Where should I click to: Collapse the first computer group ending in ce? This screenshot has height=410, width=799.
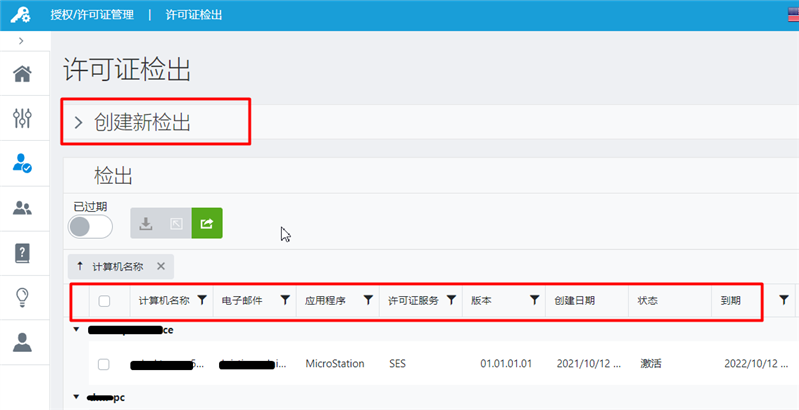[76, 330]
